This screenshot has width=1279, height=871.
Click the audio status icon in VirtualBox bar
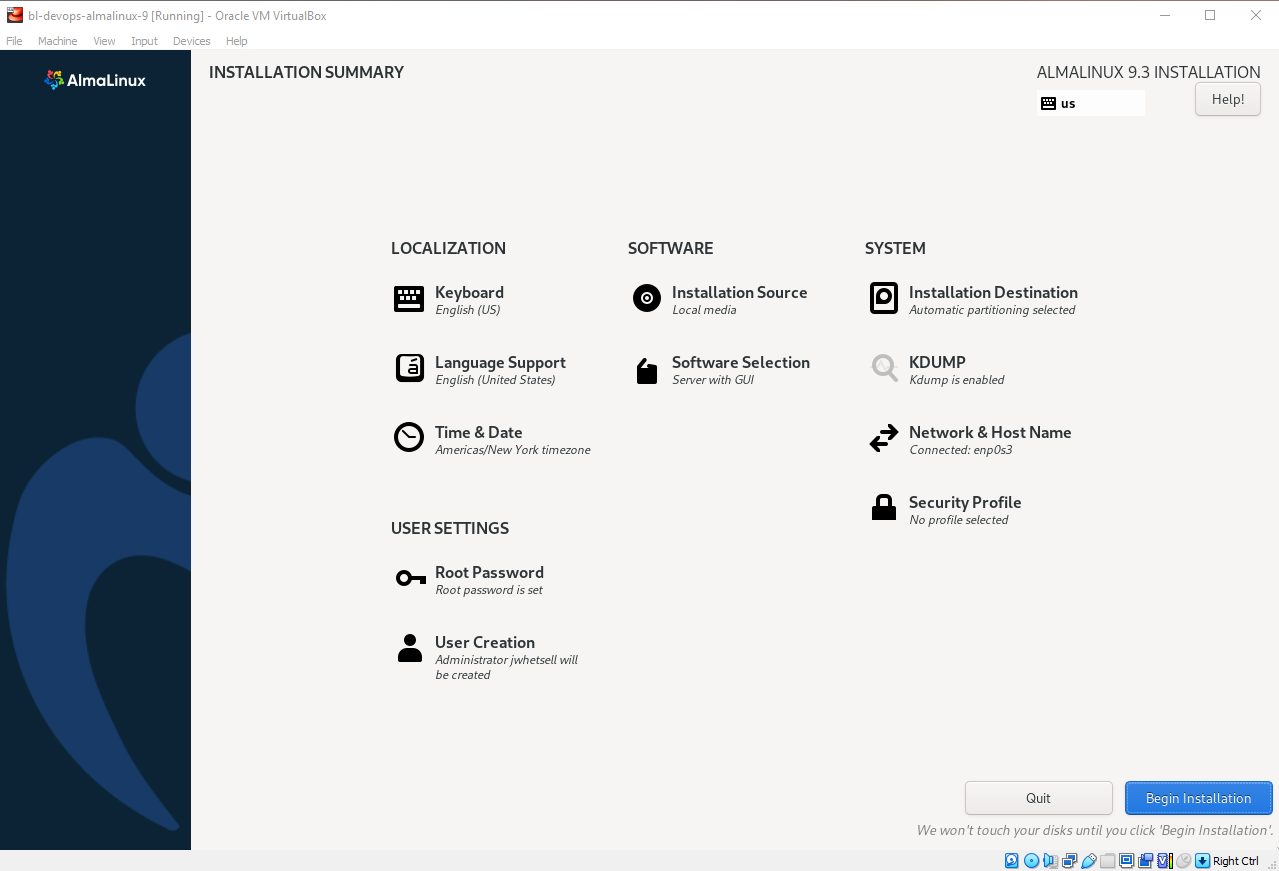pos(1051,861)
